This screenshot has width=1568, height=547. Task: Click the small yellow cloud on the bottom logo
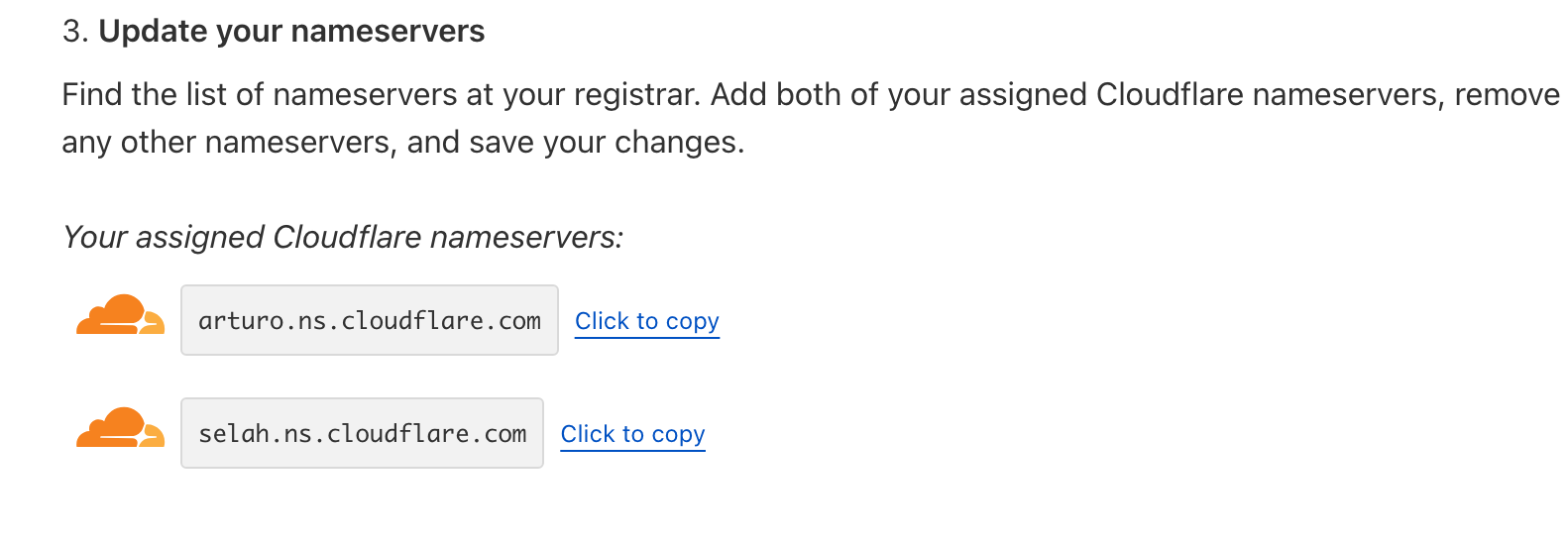point(152,436)
